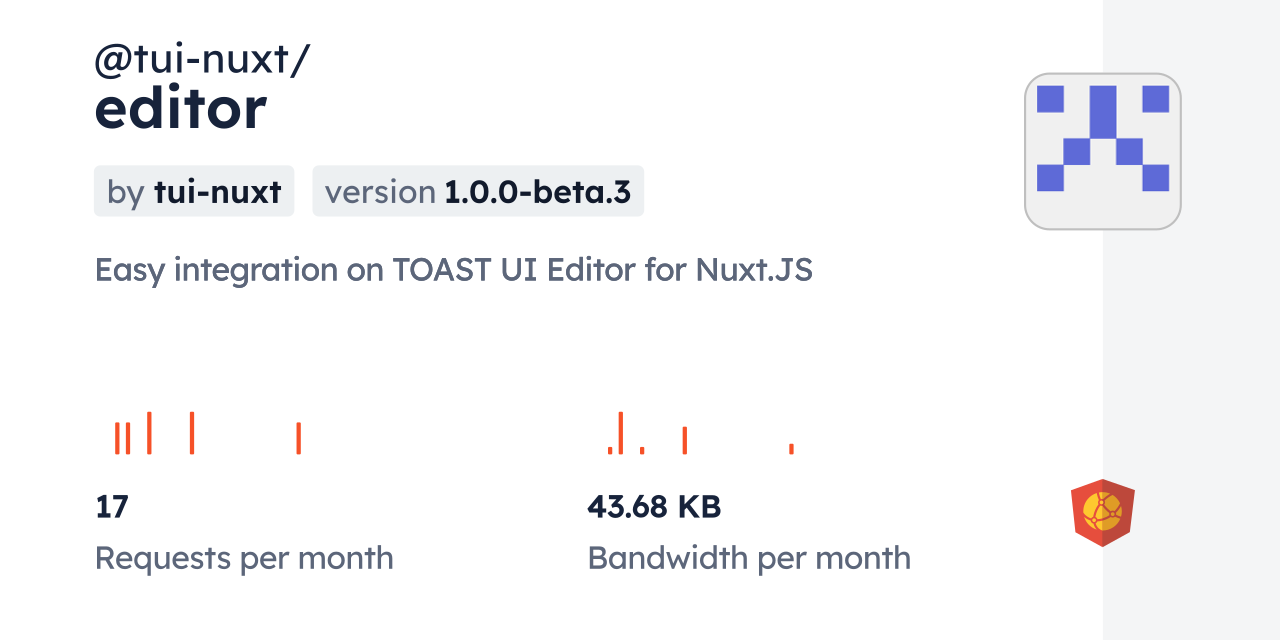Click the "Bandwidth per month" label
This screenshot has width=1280, height=640.
click(x=749, y=558)
